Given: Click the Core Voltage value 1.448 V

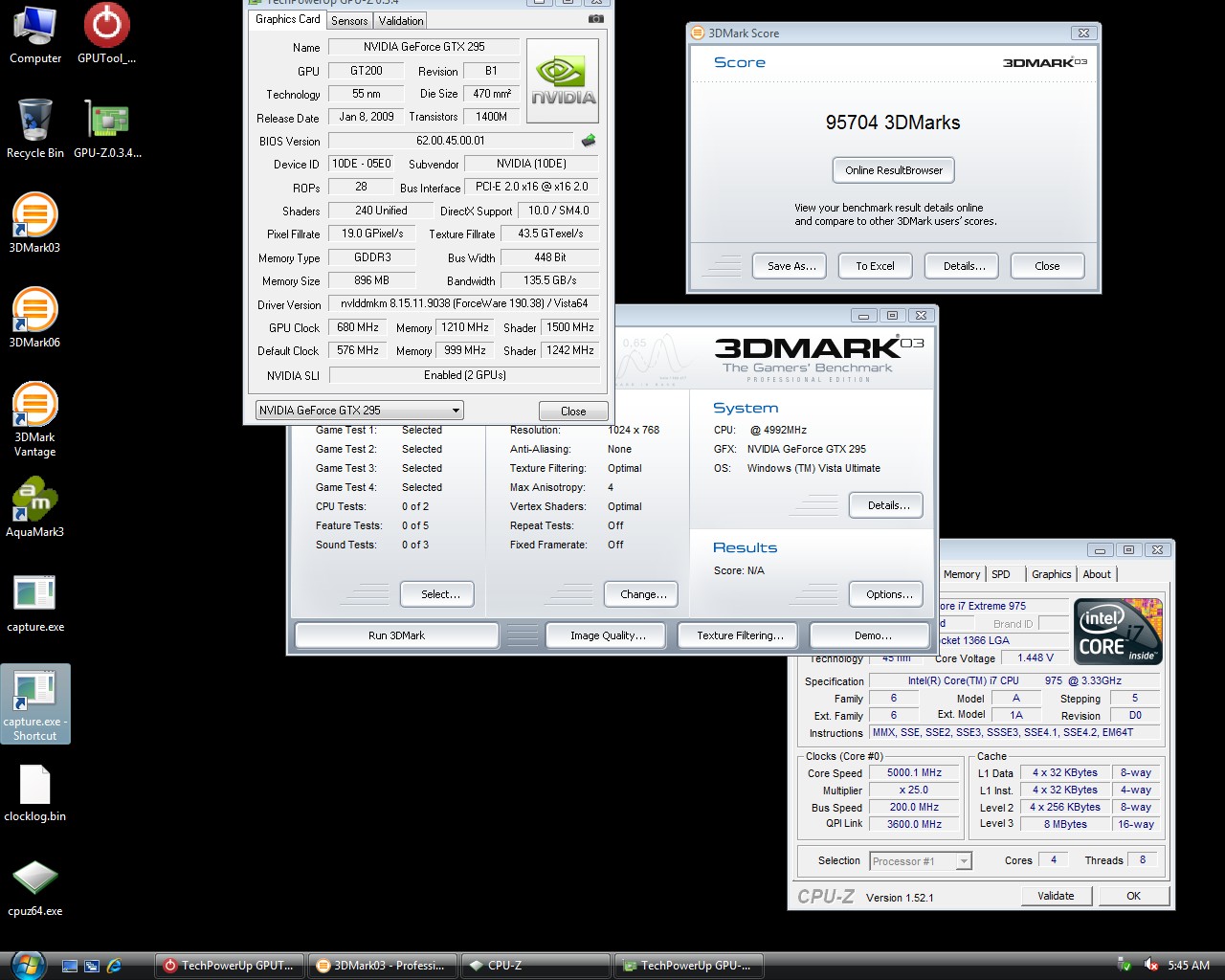Looking at the screenshot, I should [x=1036, y=657].
